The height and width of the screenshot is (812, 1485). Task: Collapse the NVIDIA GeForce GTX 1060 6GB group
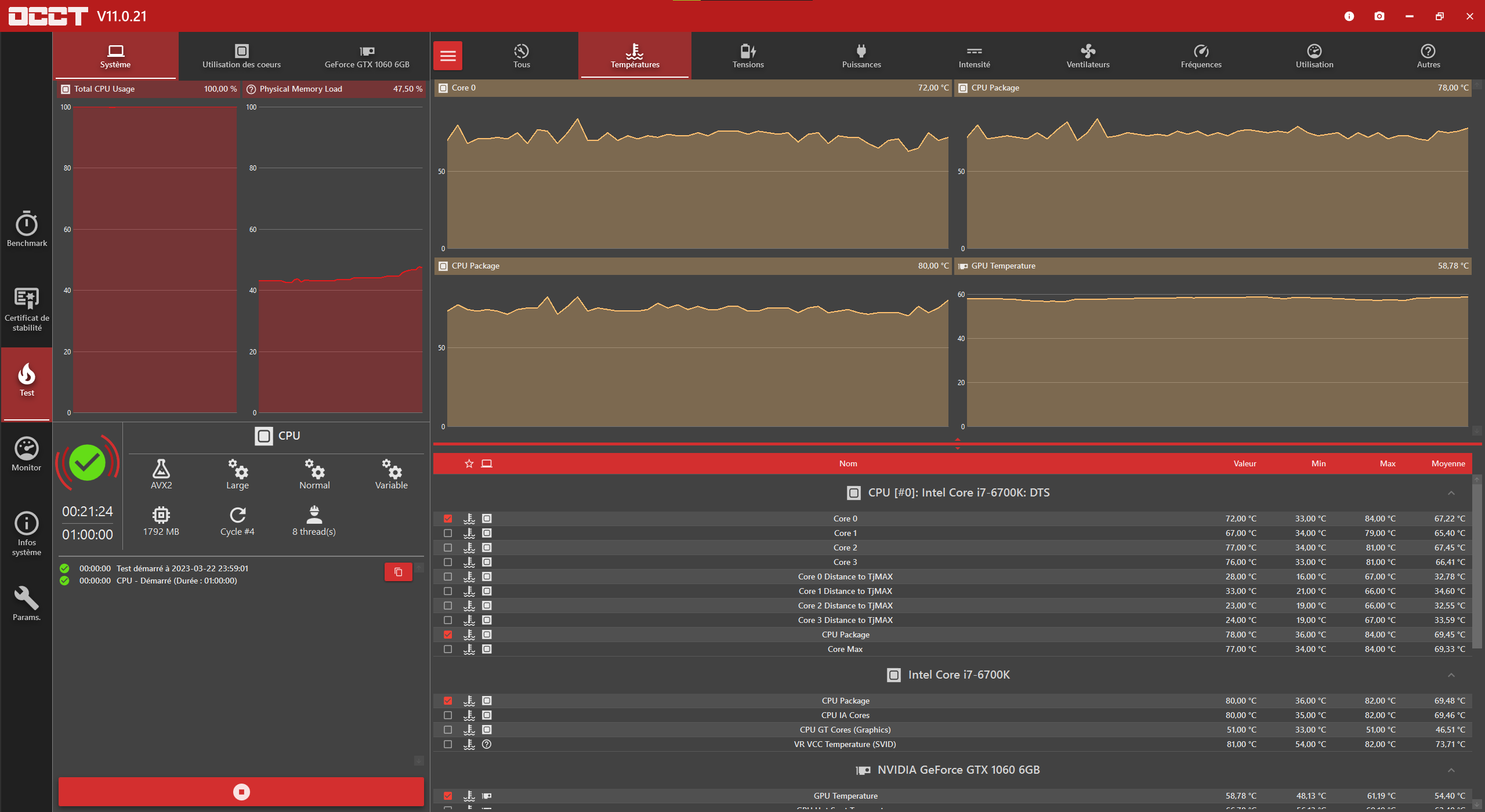1451,770
